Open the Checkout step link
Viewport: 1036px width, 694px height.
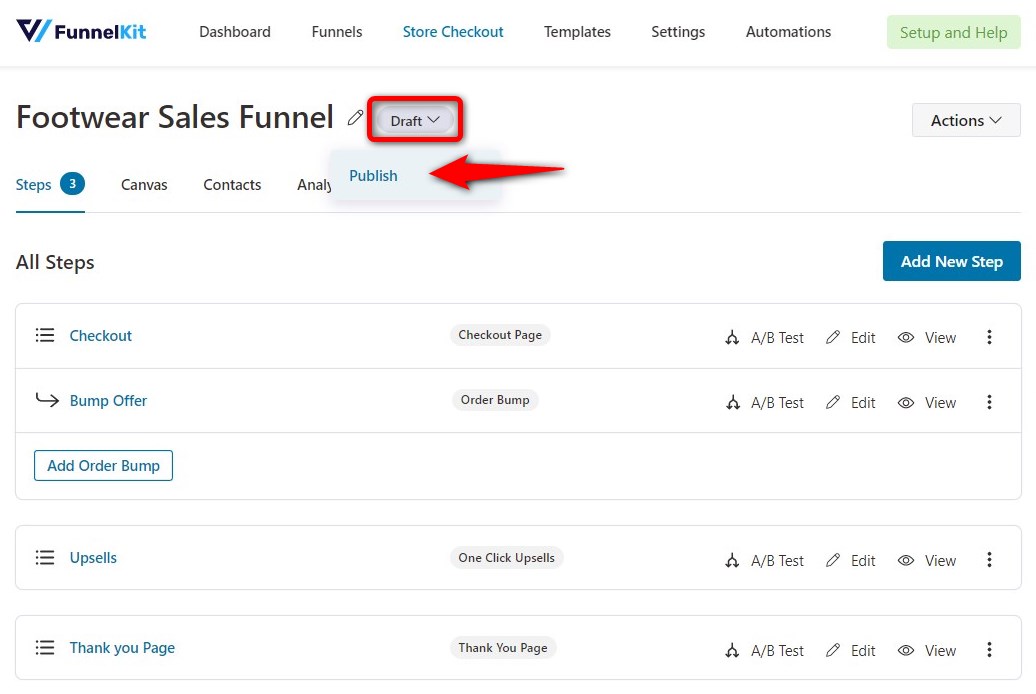(100, 336)
